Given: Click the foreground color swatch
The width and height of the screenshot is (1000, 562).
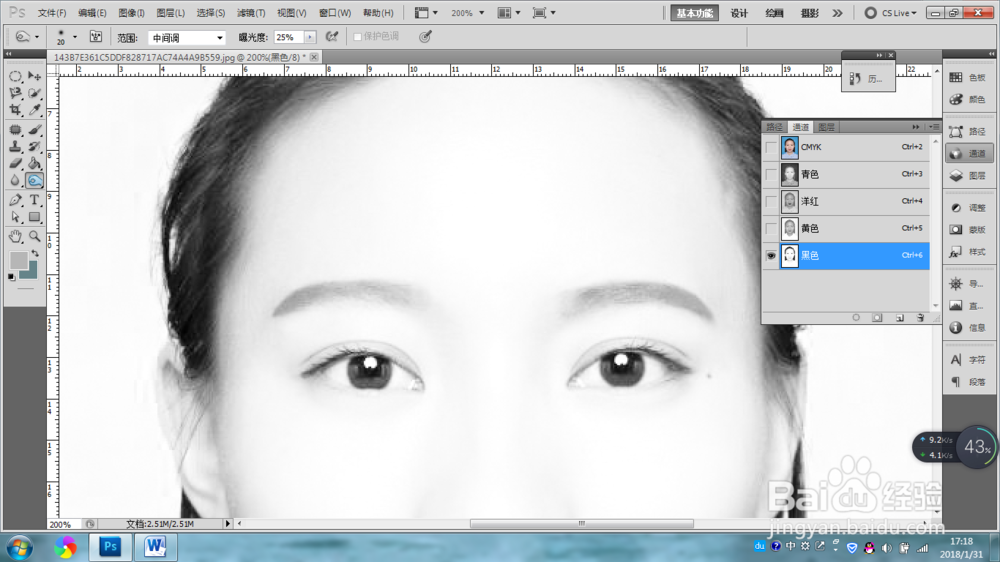Looking at the screenshot, I should (18, 260).
